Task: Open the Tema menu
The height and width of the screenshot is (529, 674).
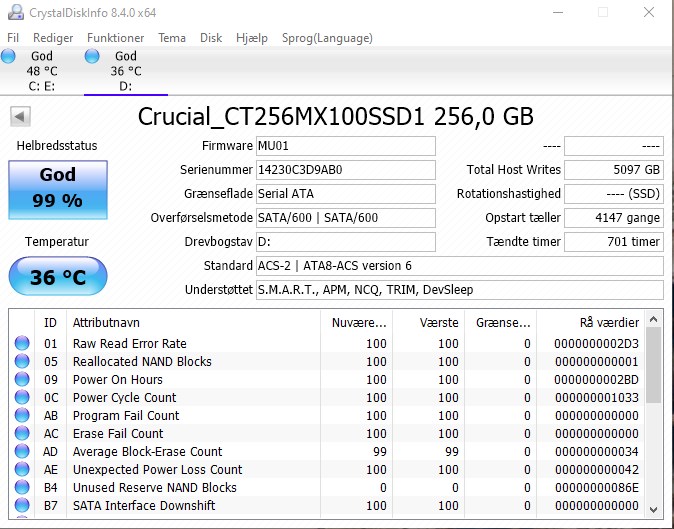Action: [x=172, y=38]
